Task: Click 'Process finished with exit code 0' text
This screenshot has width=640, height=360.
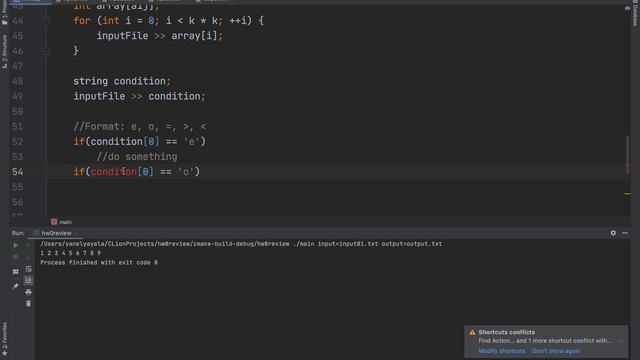Action: click(x=99, y=262)
